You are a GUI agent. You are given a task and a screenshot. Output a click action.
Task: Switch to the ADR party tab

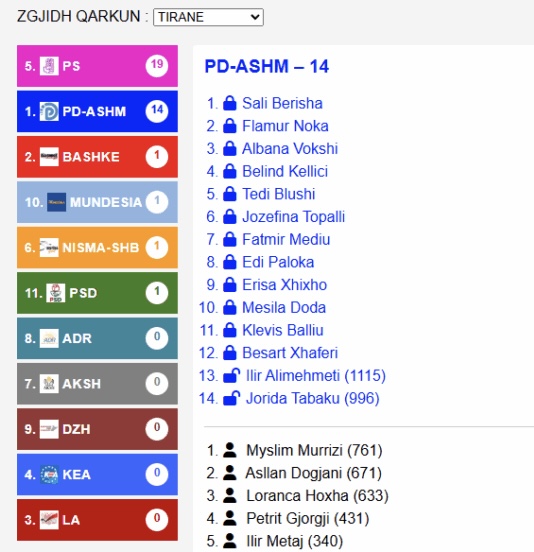pos(97,338)
